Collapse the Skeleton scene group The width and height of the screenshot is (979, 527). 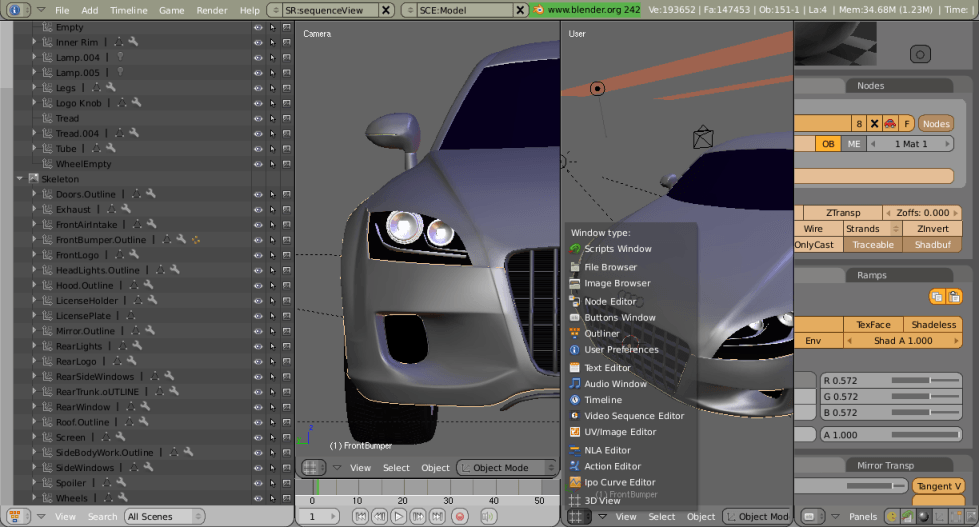(x=20, y=178)
